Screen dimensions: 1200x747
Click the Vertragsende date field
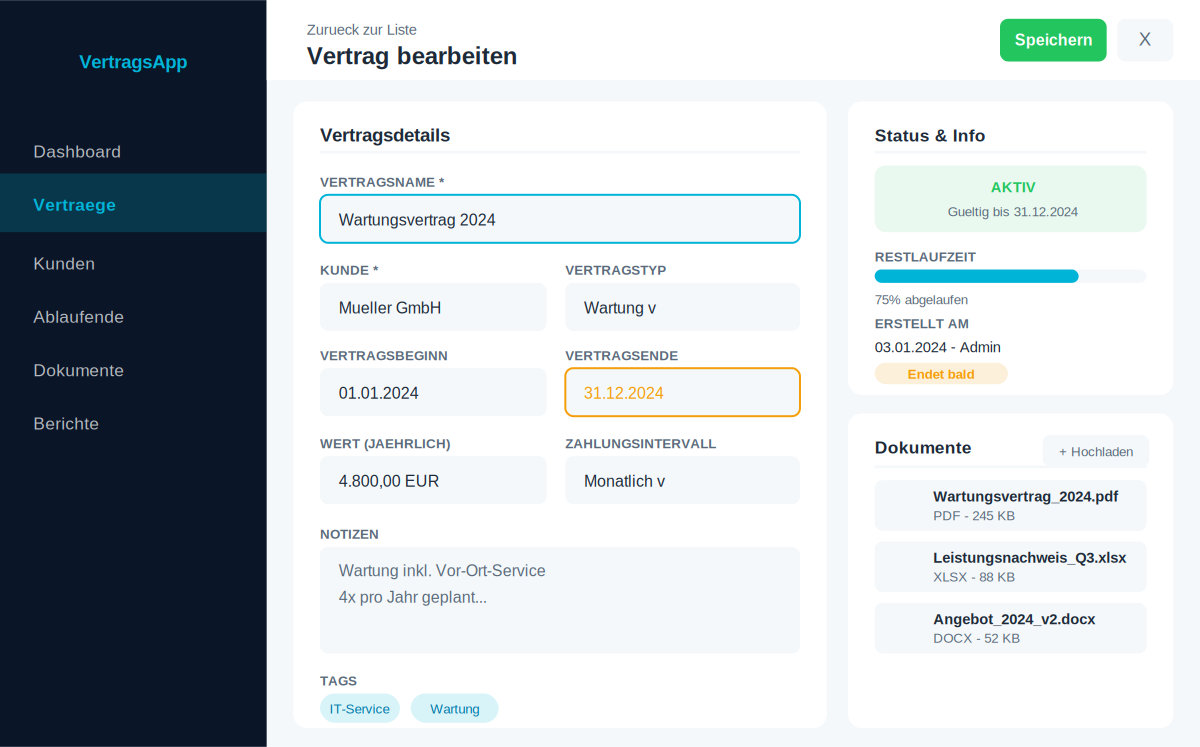pyautogui.click(x=681, y=392)
